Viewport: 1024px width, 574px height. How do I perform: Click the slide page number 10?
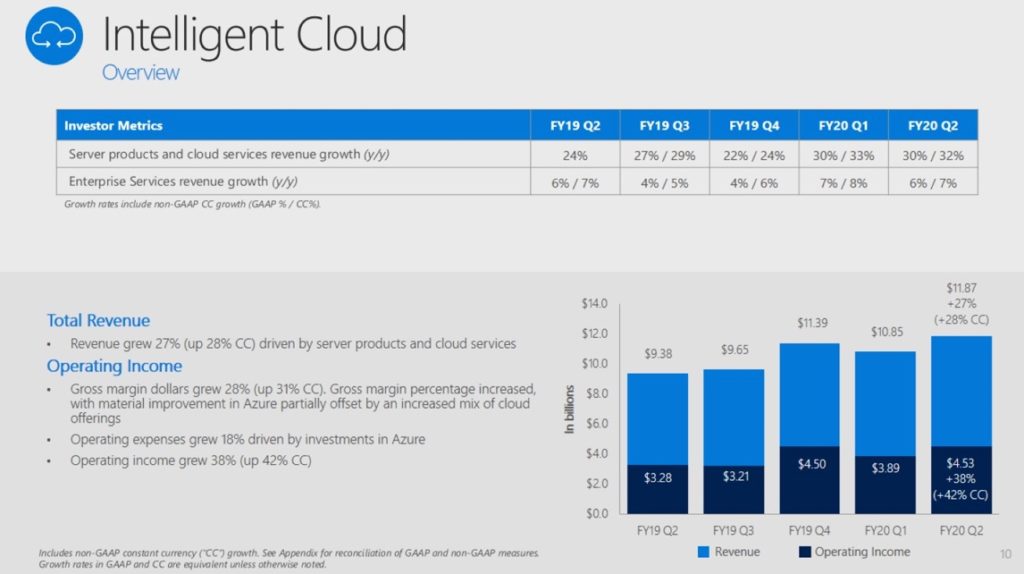[1006, 554]
